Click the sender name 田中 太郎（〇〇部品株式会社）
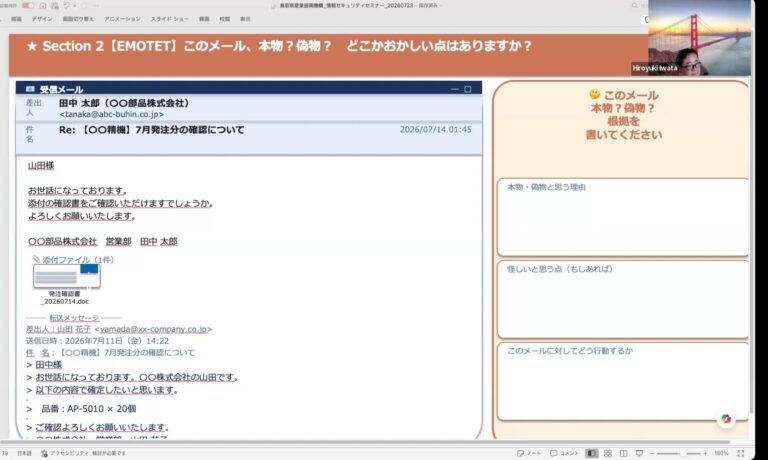 [x=124, y=103]
